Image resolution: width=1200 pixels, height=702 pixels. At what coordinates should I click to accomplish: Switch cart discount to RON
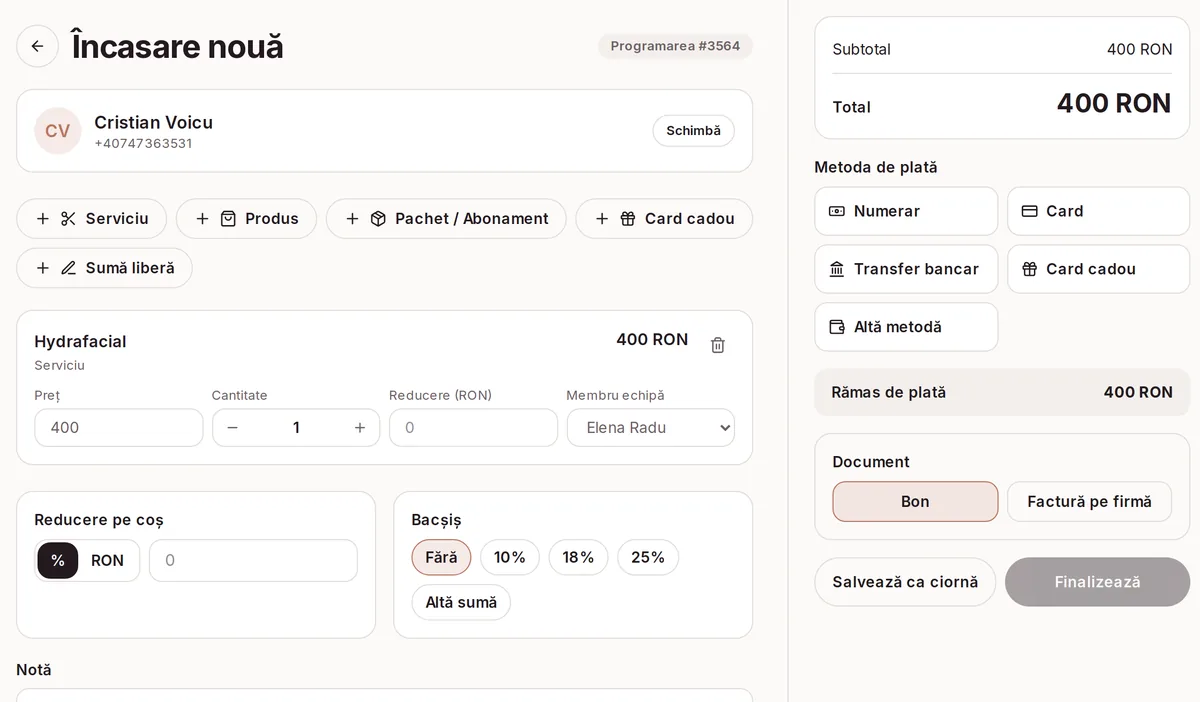(x=108, y=561)
